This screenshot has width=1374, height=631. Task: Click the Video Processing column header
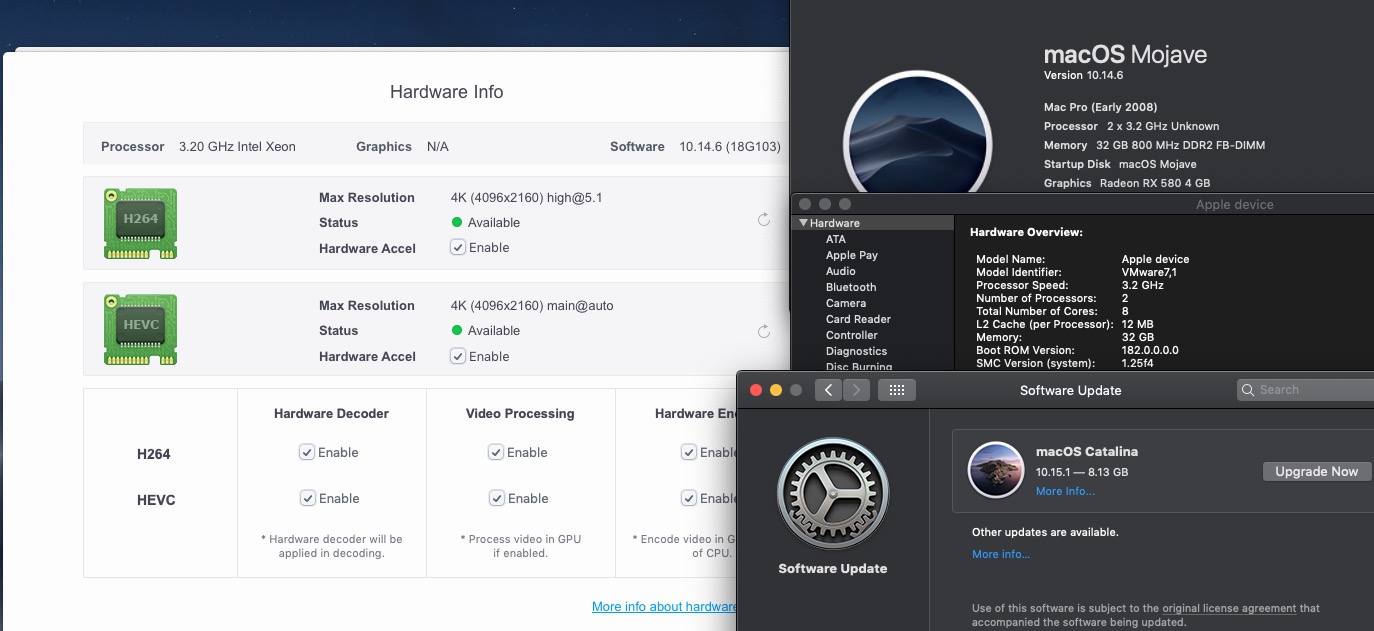[520, 413]
